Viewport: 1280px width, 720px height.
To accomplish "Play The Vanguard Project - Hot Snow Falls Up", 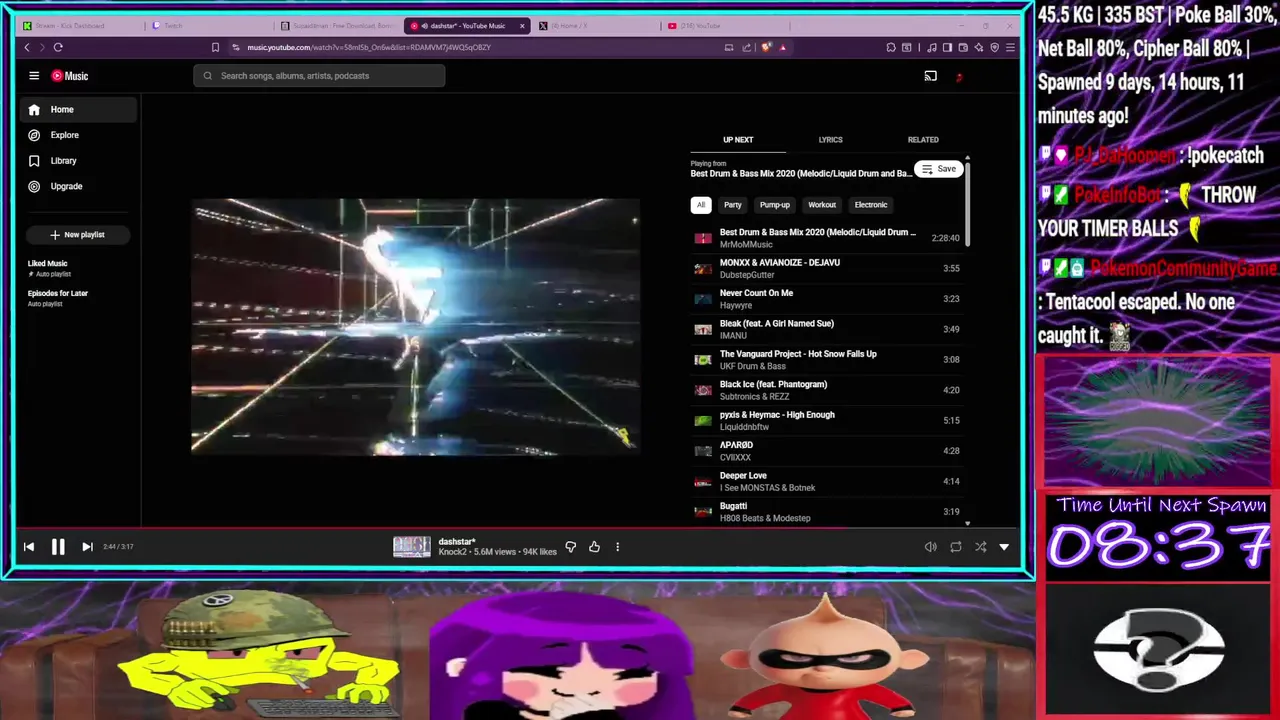I will 826,360.
